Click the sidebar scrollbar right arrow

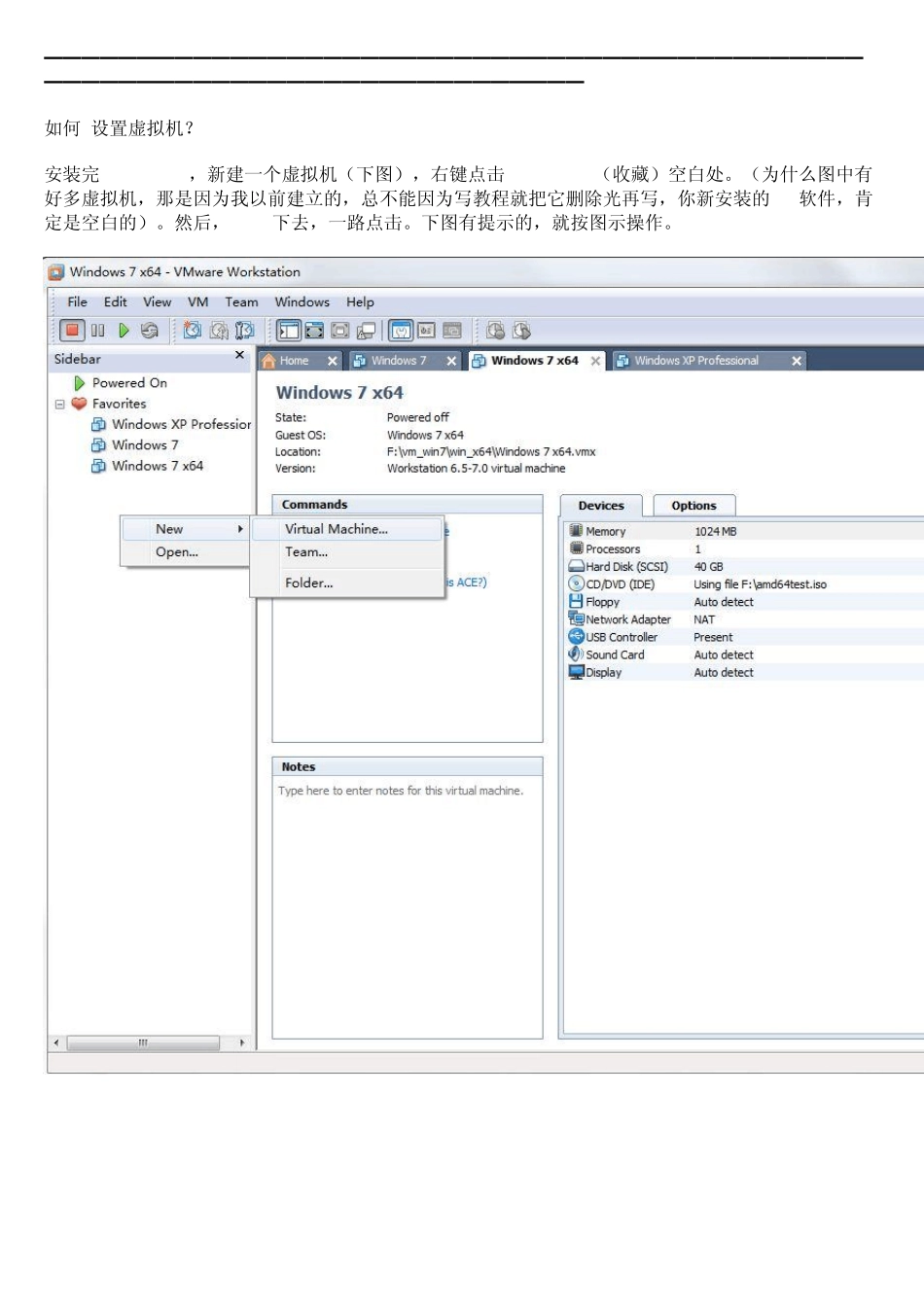tap(242, 1042)
